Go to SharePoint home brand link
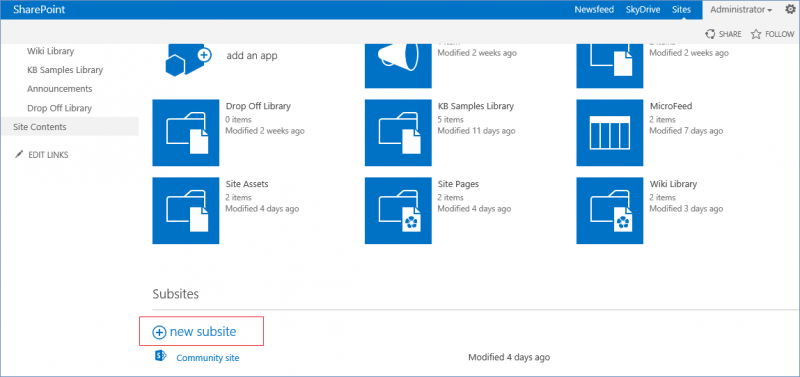Screen dimensions: 800x377 point(39,10)
